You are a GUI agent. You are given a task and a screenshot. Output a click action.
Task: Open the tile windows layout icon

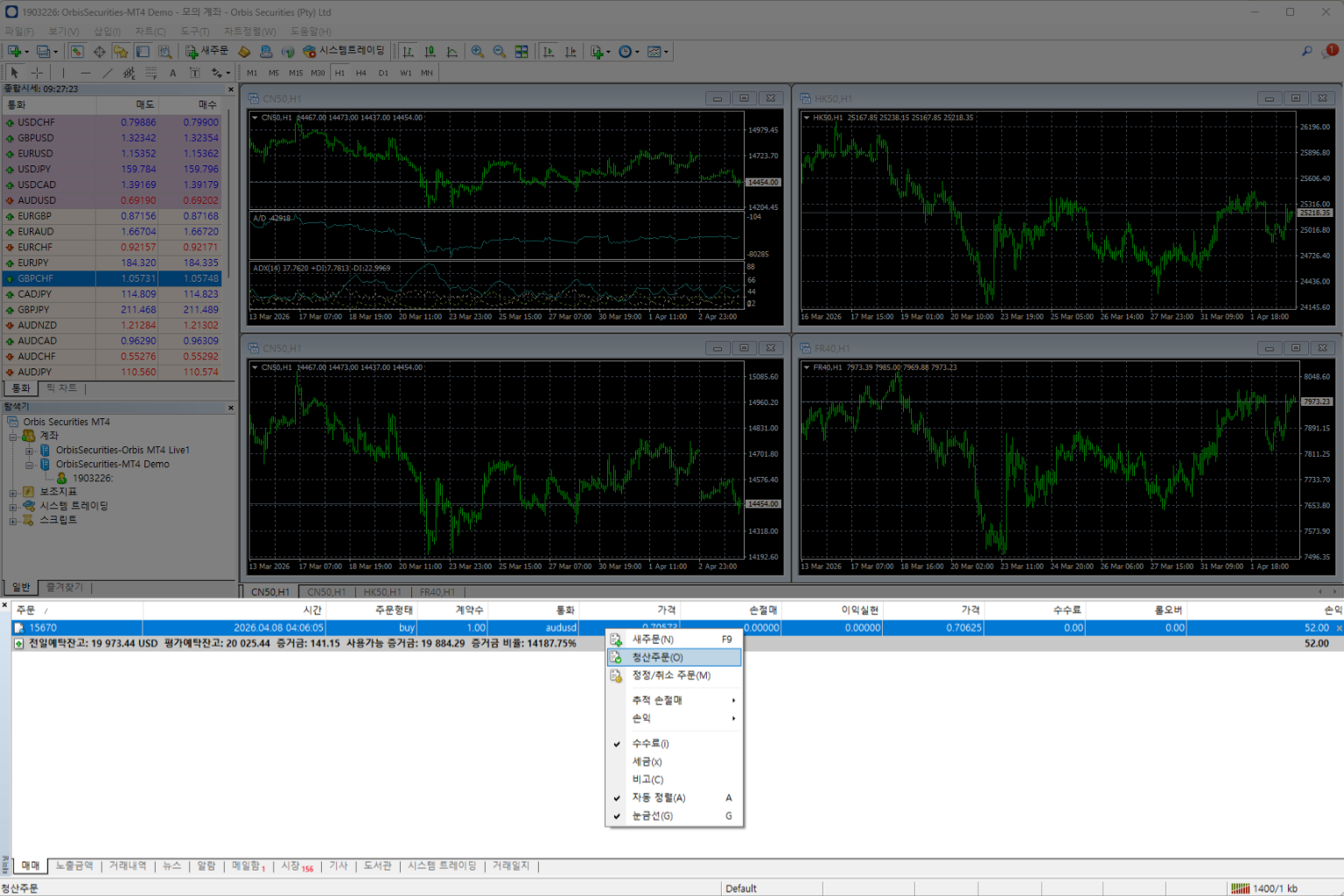click(x=521, y=52)
